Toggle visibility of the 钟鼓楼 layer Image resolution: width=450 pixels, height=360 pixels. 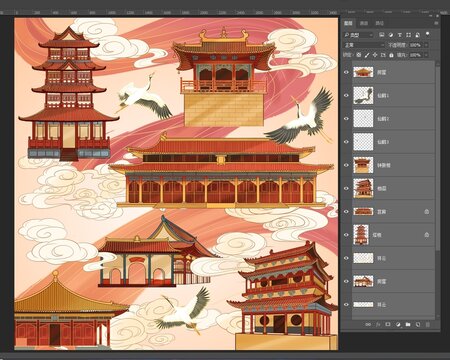click(346, 165)
